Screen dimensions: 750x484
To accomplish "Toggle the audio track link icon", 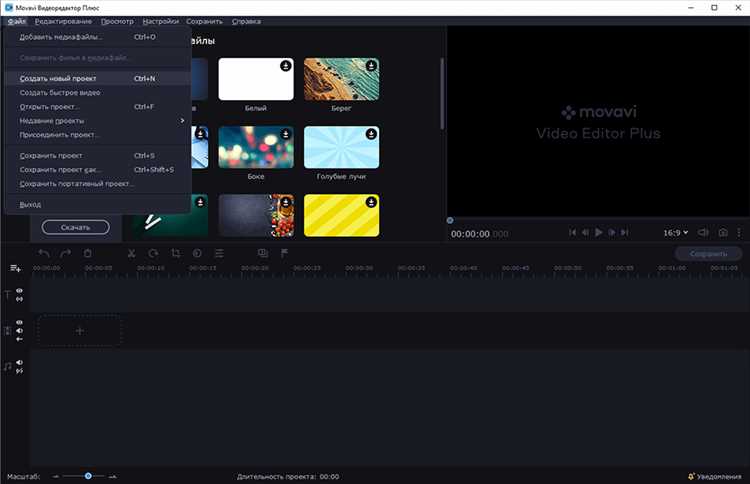I will click(19, 371).
